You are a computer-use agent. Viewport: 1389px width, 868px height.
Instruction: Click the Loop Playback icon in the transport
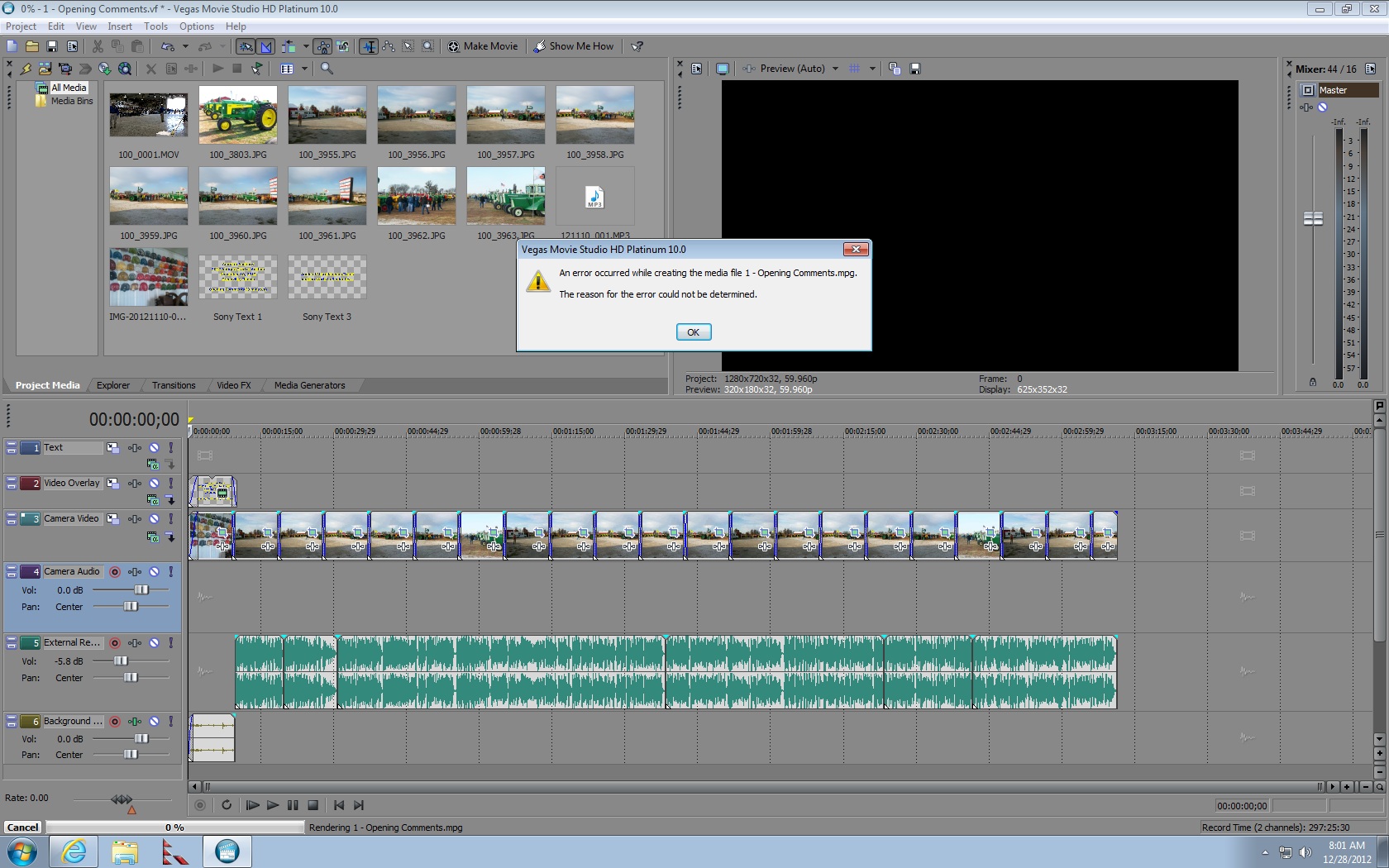pos(227,805)
